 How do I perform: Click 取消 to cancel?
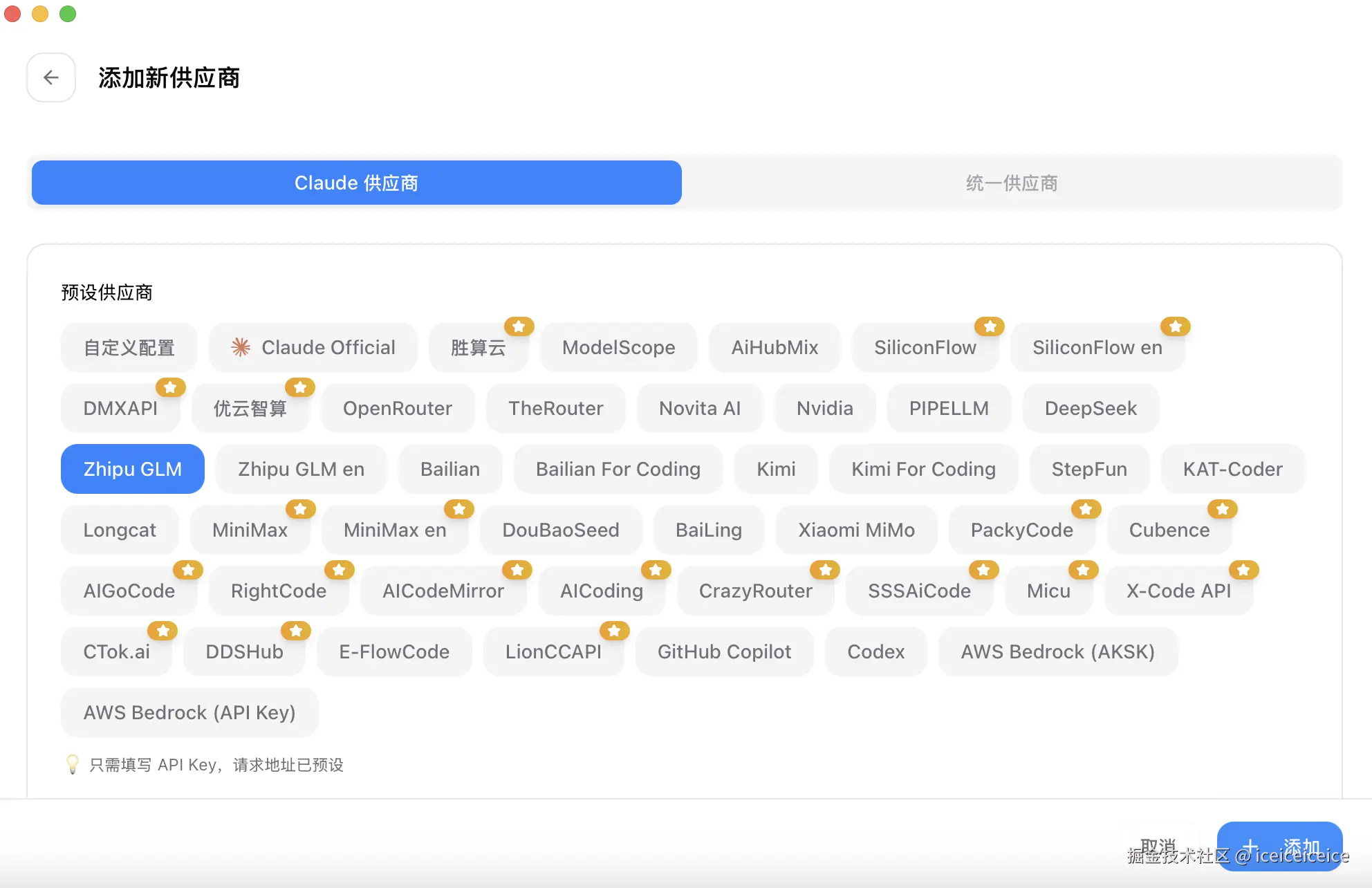pyautogui.click(x=1157, y=844)
